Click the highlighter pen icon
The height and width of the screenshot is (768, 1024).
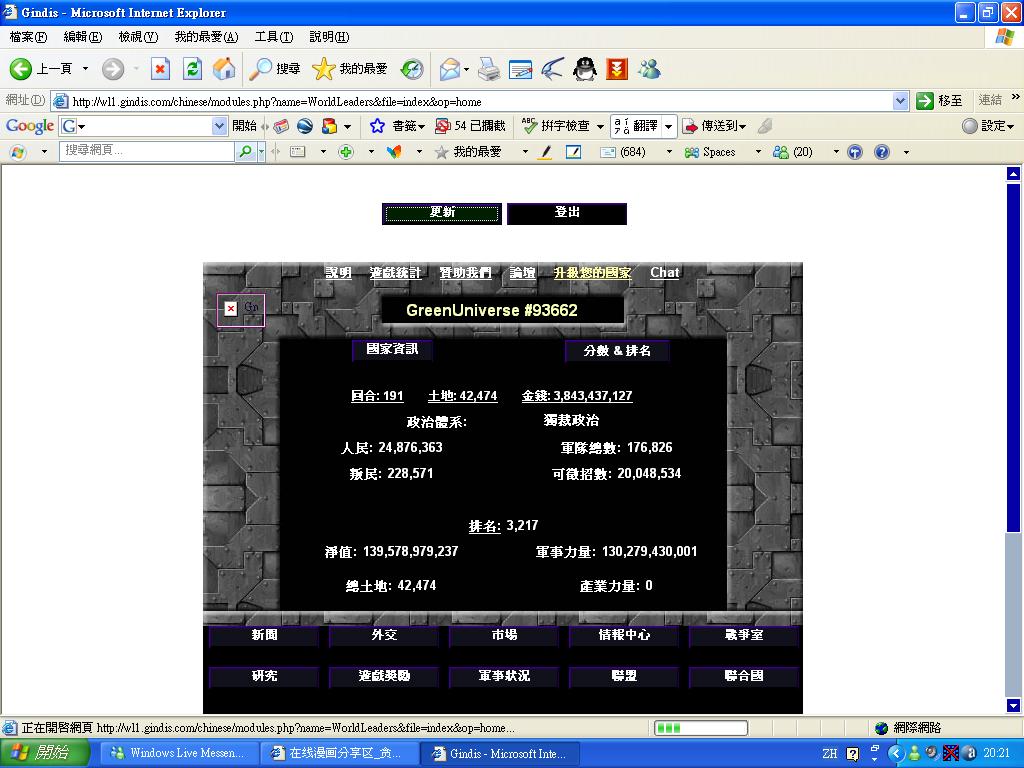pyautogui.click(x=546, y=152)
